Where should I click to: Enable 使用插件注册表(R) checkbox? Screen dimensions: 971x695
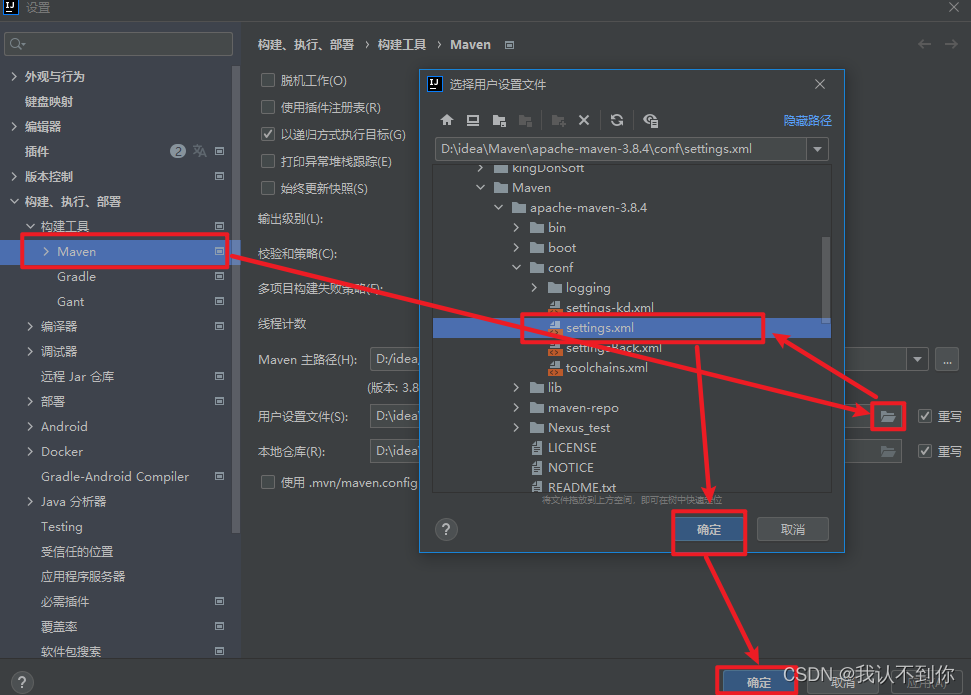pyautogui.click(x=268, y=107)
